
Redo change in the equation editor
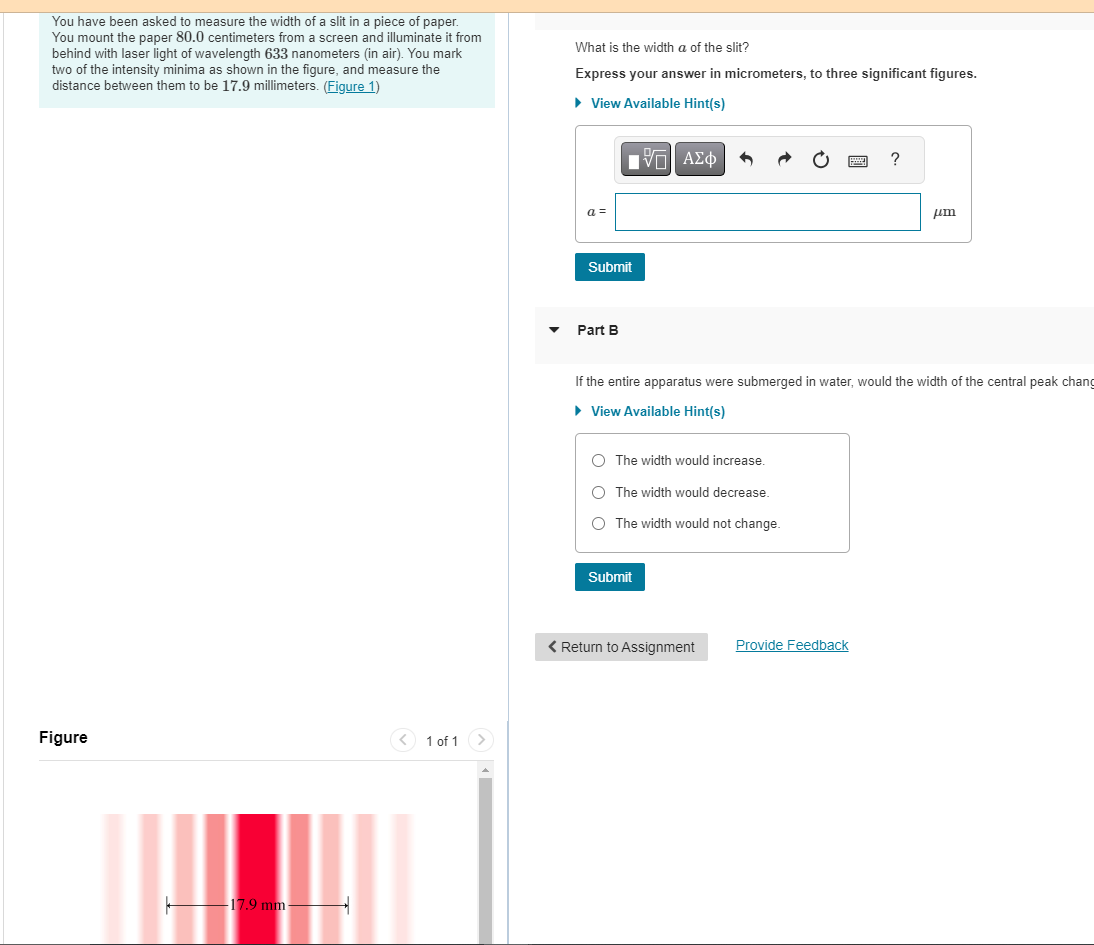pyautogui.click(x=784, y=158)
